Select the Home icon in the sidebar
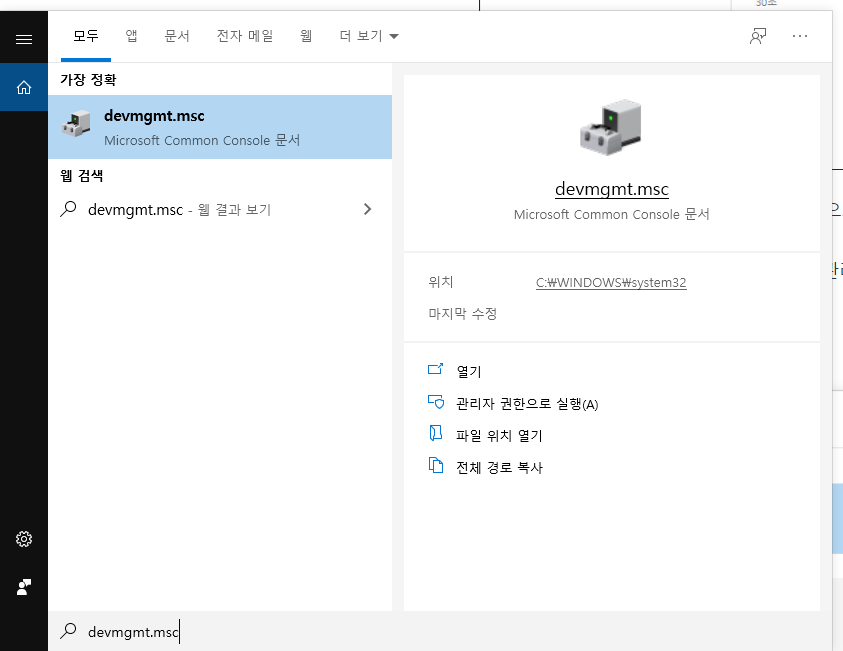This screenshot has width=843, height=651. (x=24, y=87)
